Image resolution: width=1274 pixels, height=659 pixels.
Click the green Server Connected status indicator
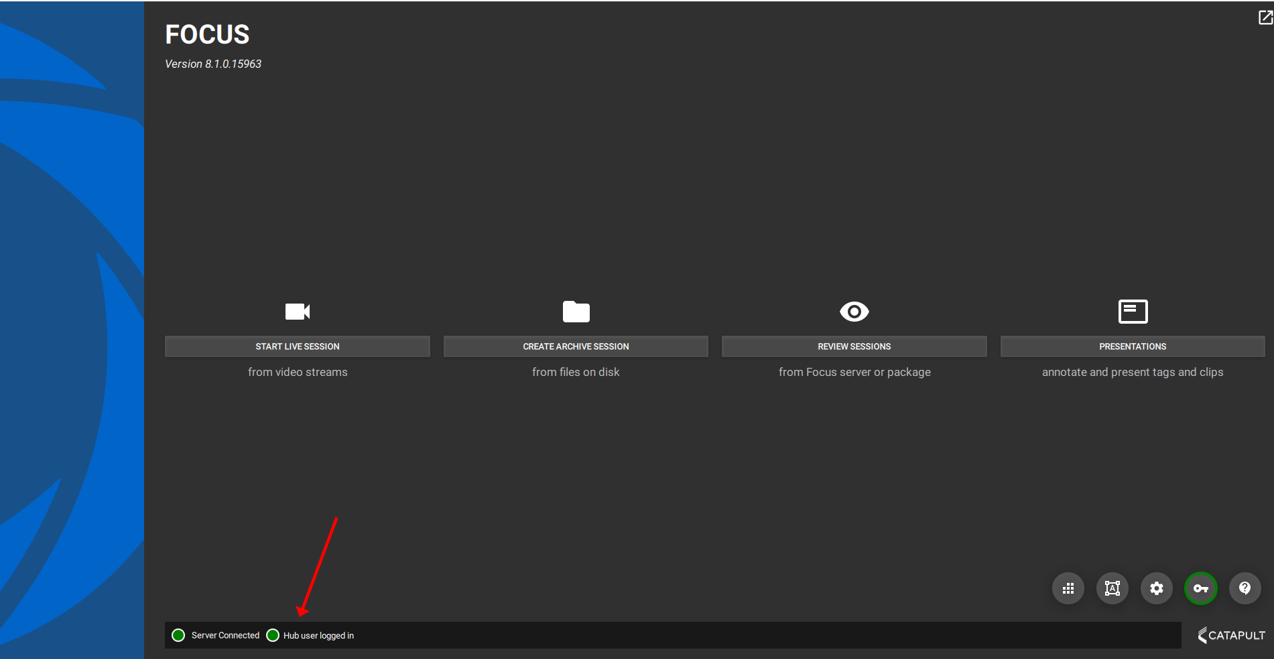click(x=178, y=635)
